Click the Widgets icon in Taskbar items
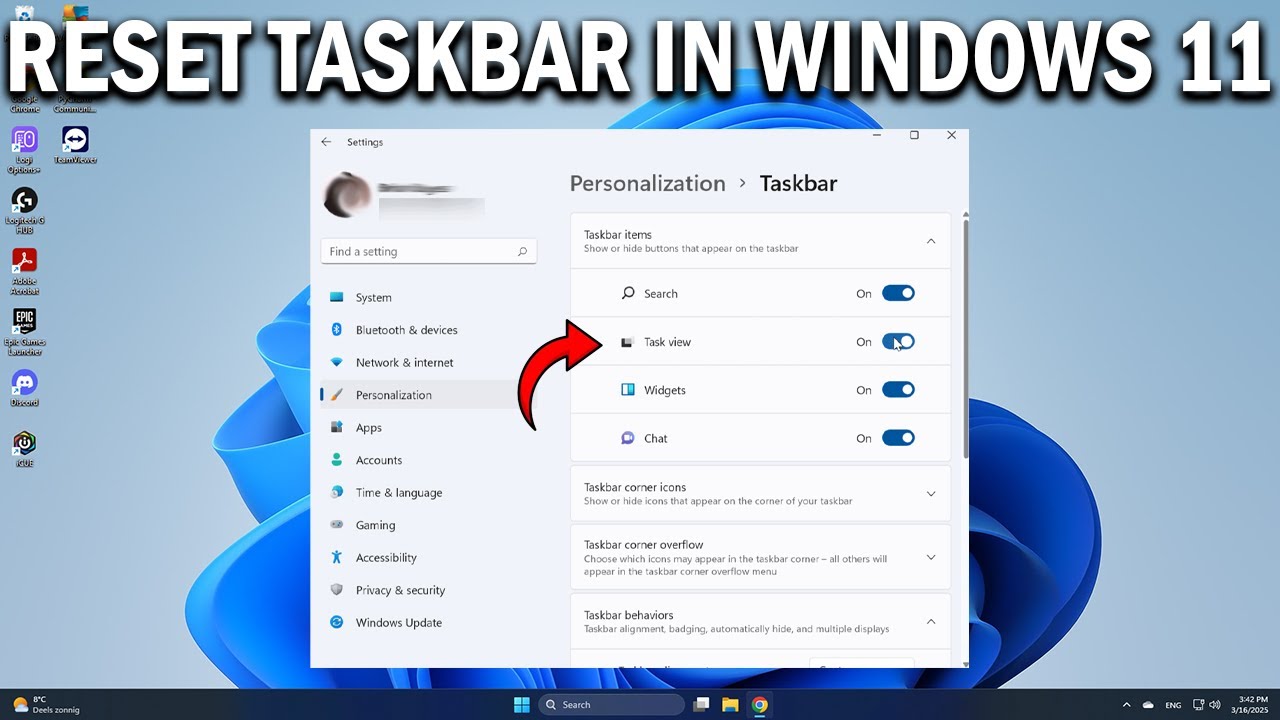 coord(628,390)
